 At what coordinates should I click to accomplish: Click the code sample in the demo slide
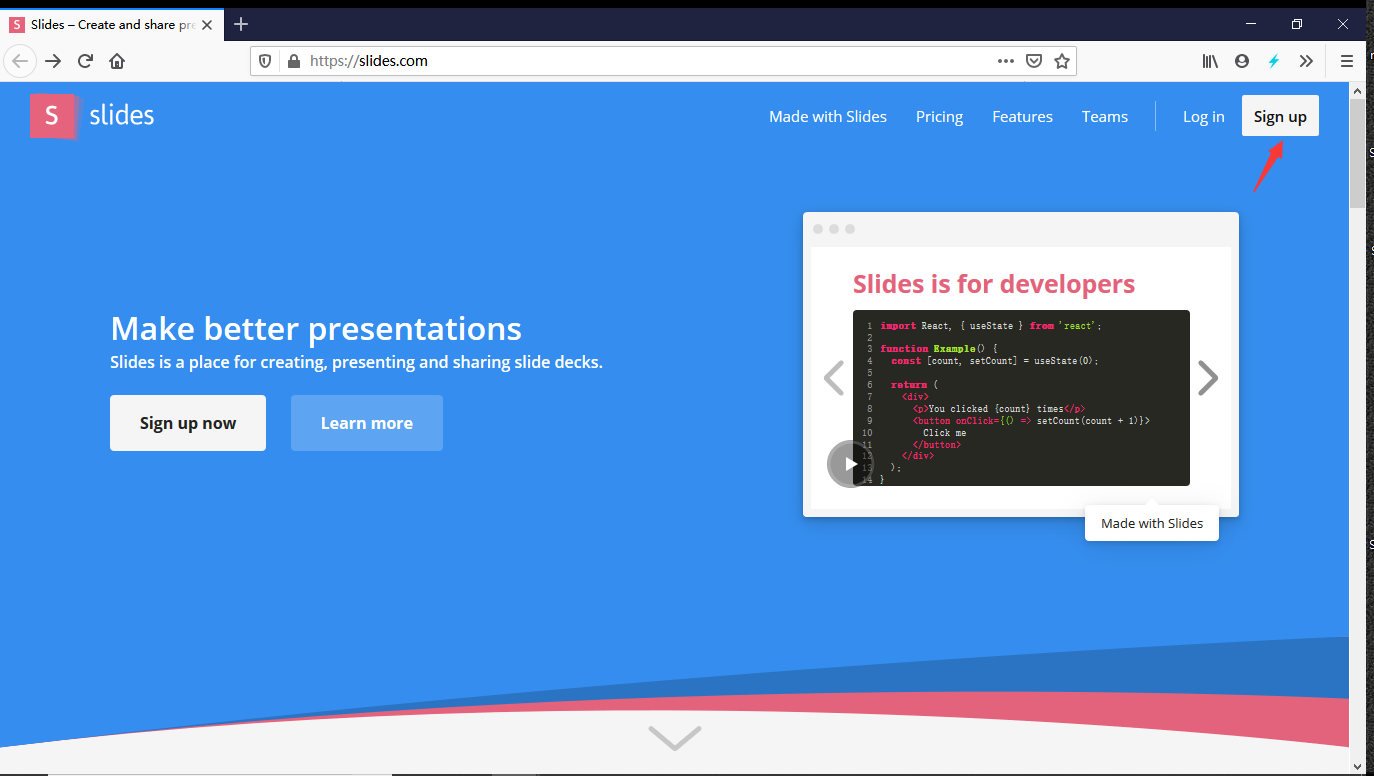point(1021,398)
